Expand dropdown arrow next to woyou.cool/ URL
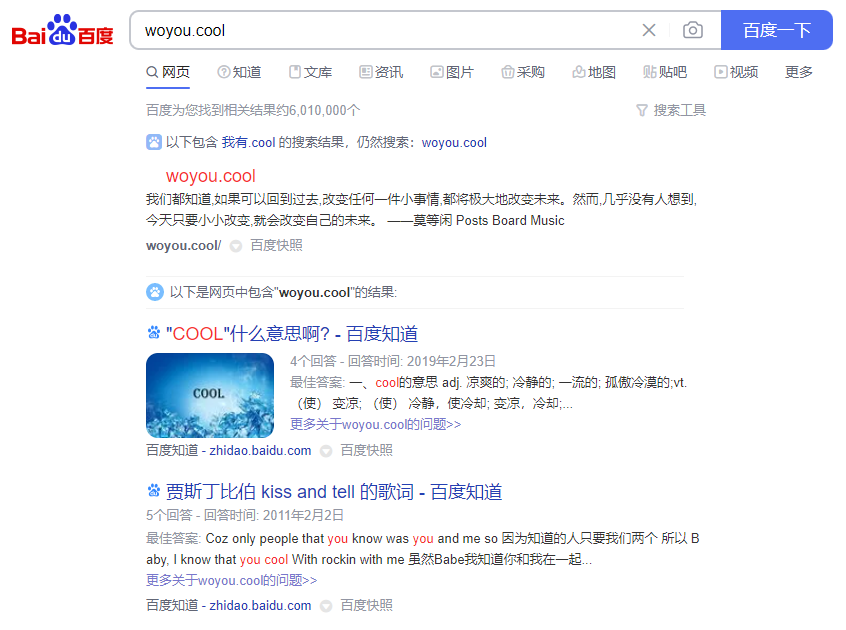This screenshot has width=846, height=630. click(x=236, y=246)
